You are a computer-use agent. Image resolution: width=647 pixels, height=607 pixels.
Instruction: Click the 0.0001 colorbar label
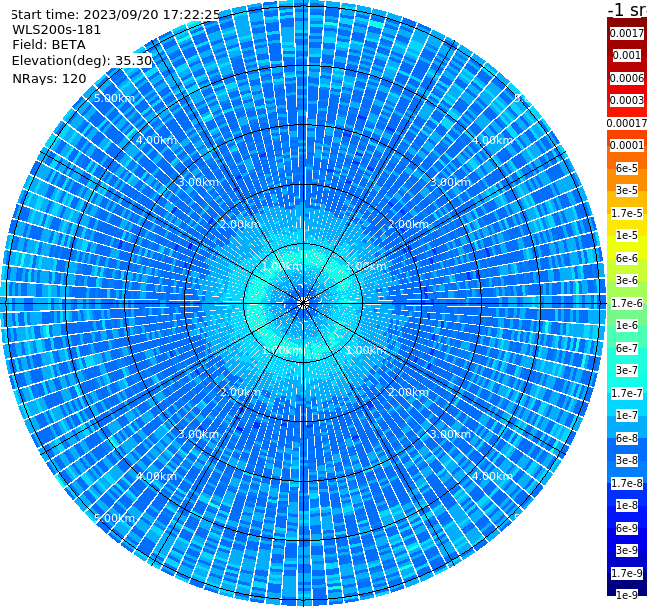(x=627, y=145)
